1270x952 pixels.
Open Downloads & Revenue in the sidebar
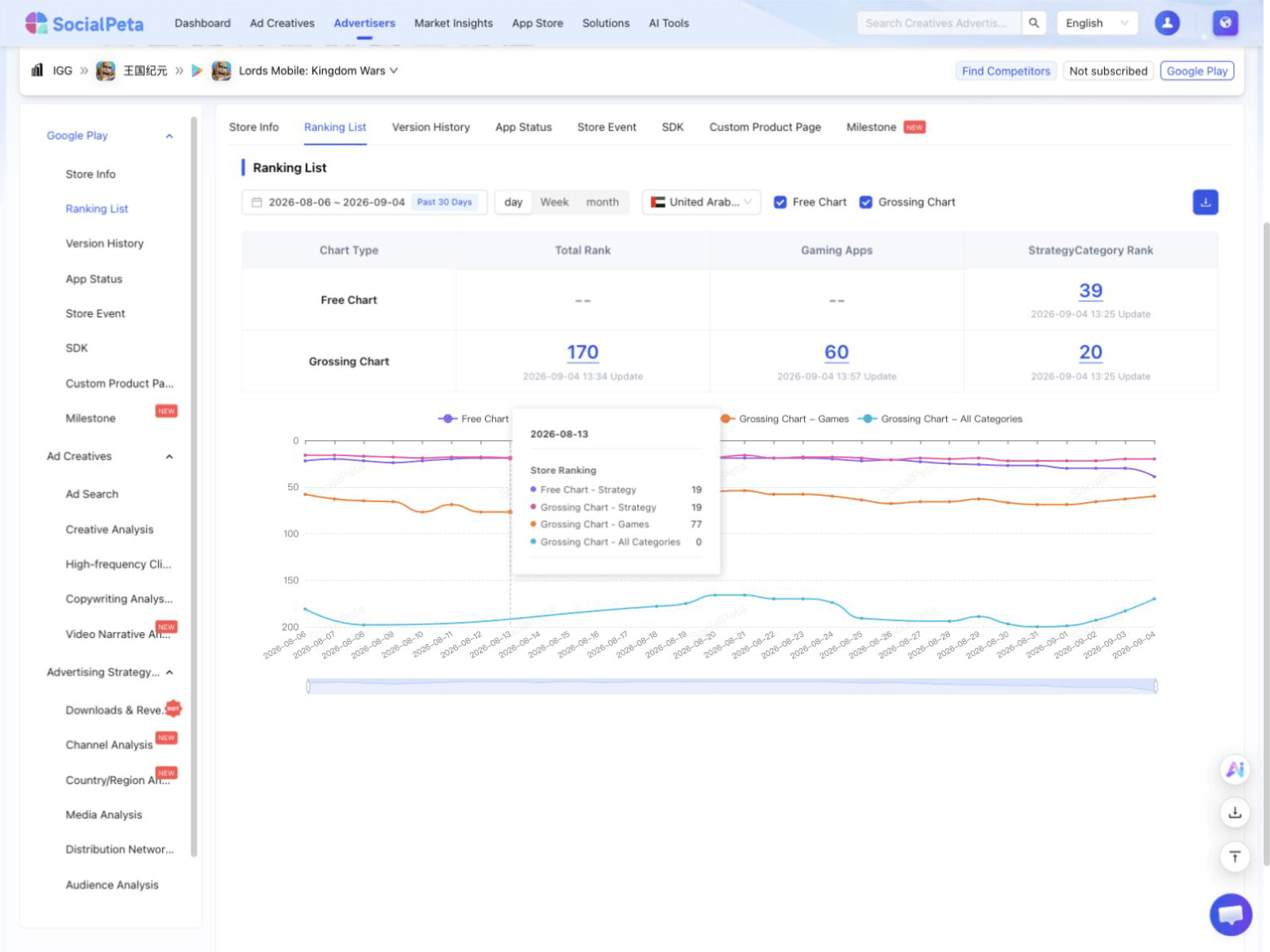pyautogui.click(x=116, y=710)
